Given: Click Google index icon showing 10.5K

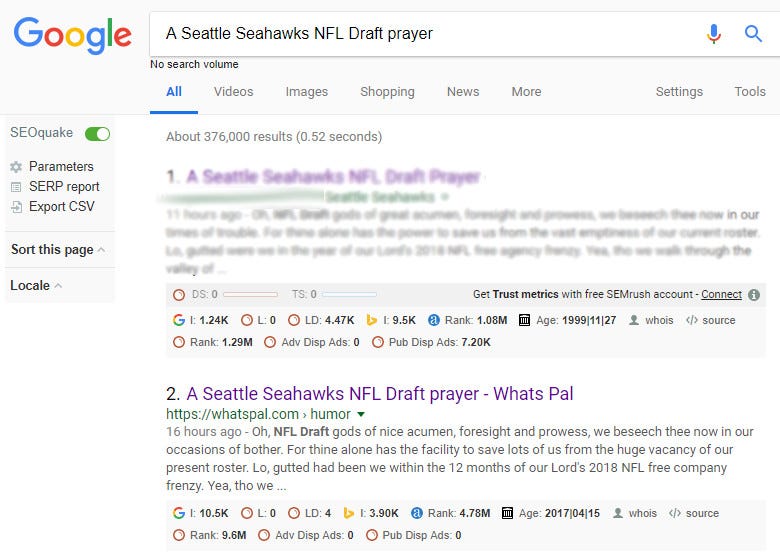Looking at the screenshot, I should point(179,513).
